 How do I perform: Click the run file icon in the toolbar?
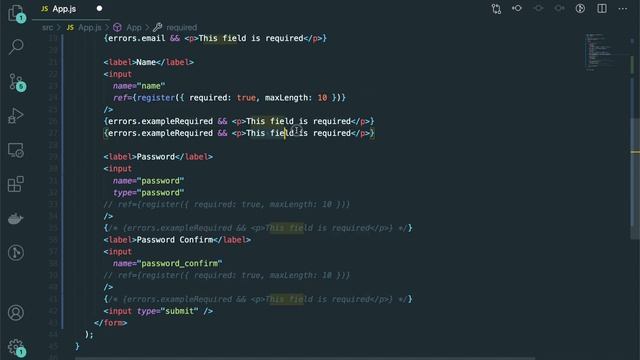tap(580, 9)
